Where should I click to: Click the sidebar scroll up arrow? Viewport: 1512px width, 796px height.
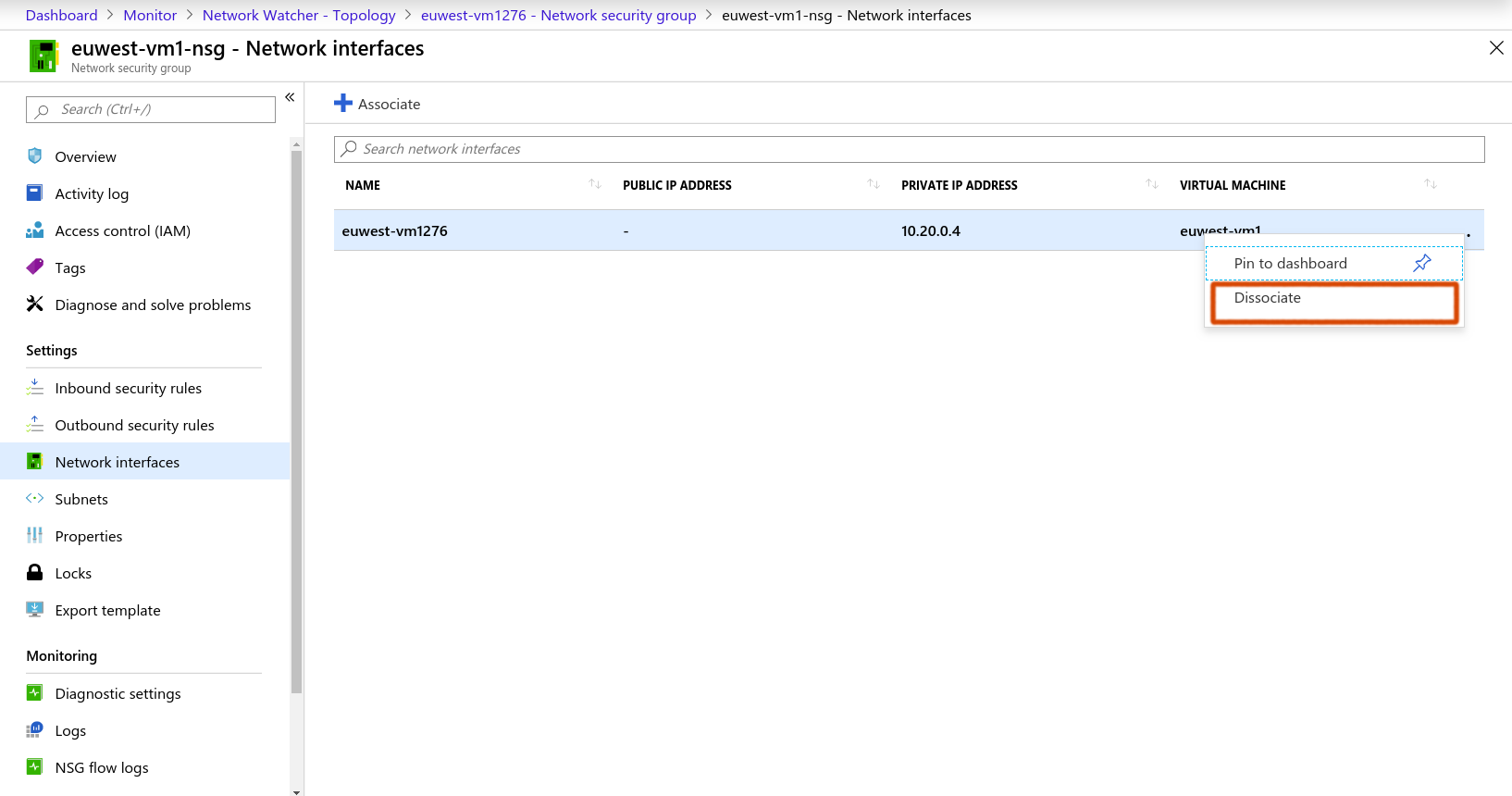pos(296,144)
